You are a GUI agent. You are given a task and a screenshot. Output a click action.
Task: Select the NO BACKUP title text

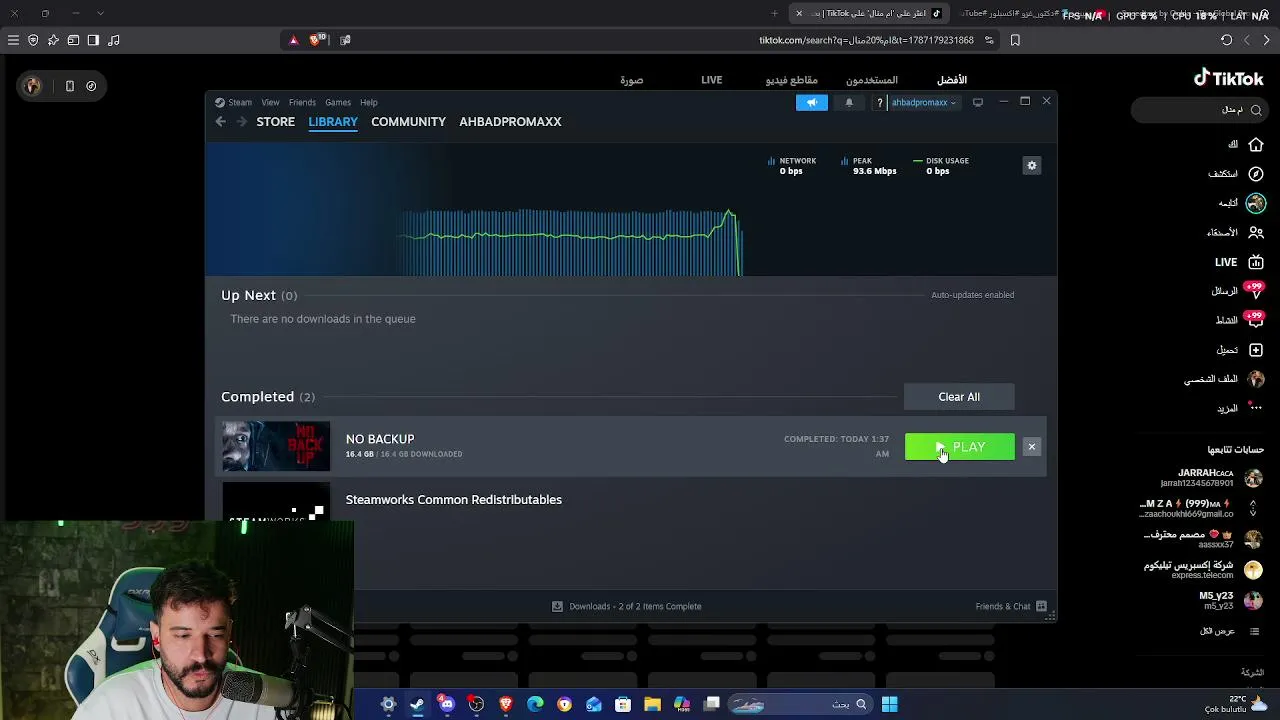(x=380, y=439)
